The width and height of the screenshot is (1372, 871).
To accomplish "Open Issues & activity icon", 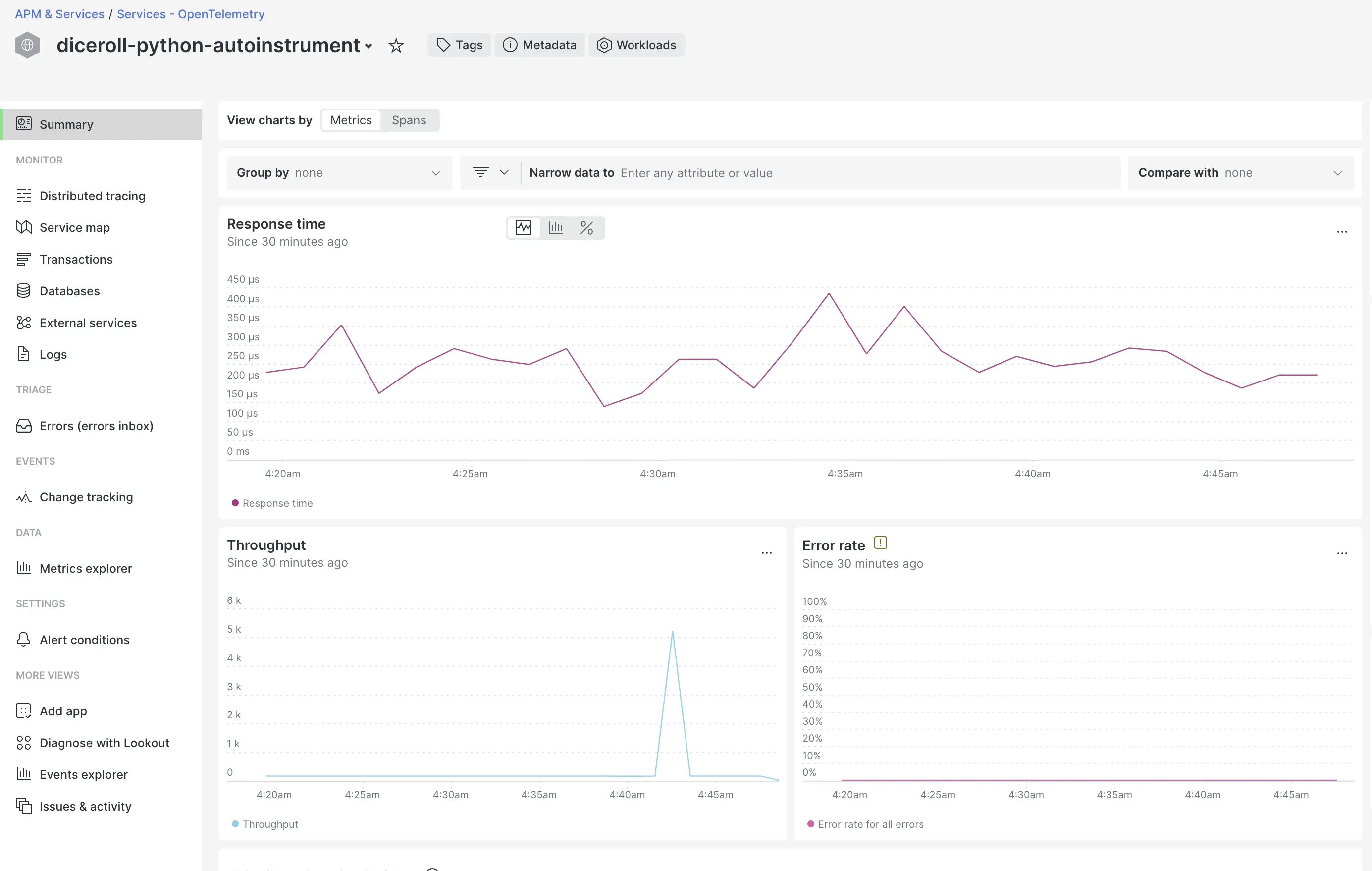I will (23, 806).
